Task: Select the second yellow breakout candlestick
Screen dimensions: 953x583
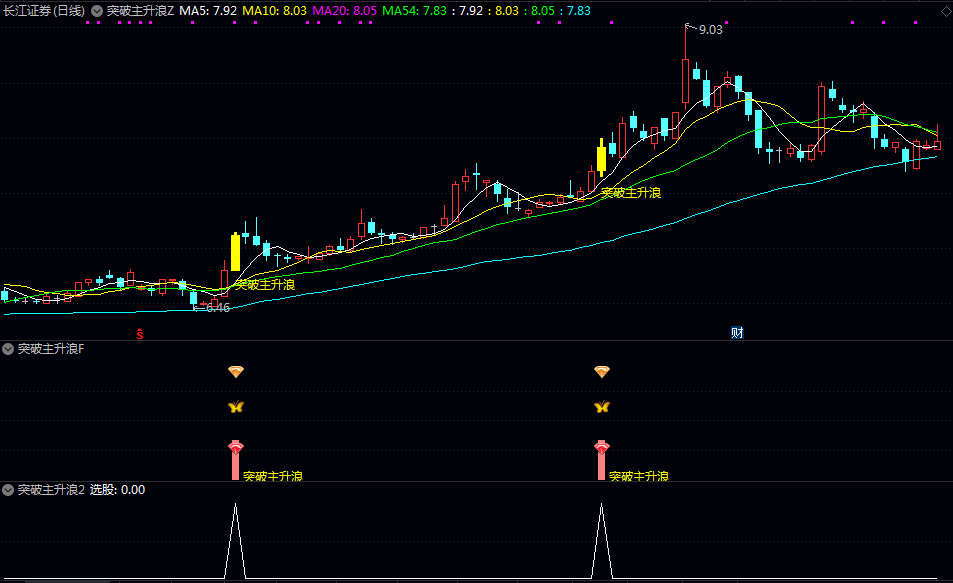Action: pos(602,157)
